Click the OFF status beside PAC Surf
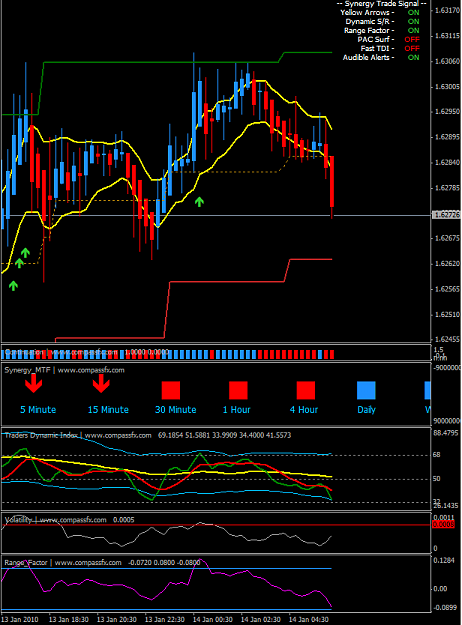 412,39
